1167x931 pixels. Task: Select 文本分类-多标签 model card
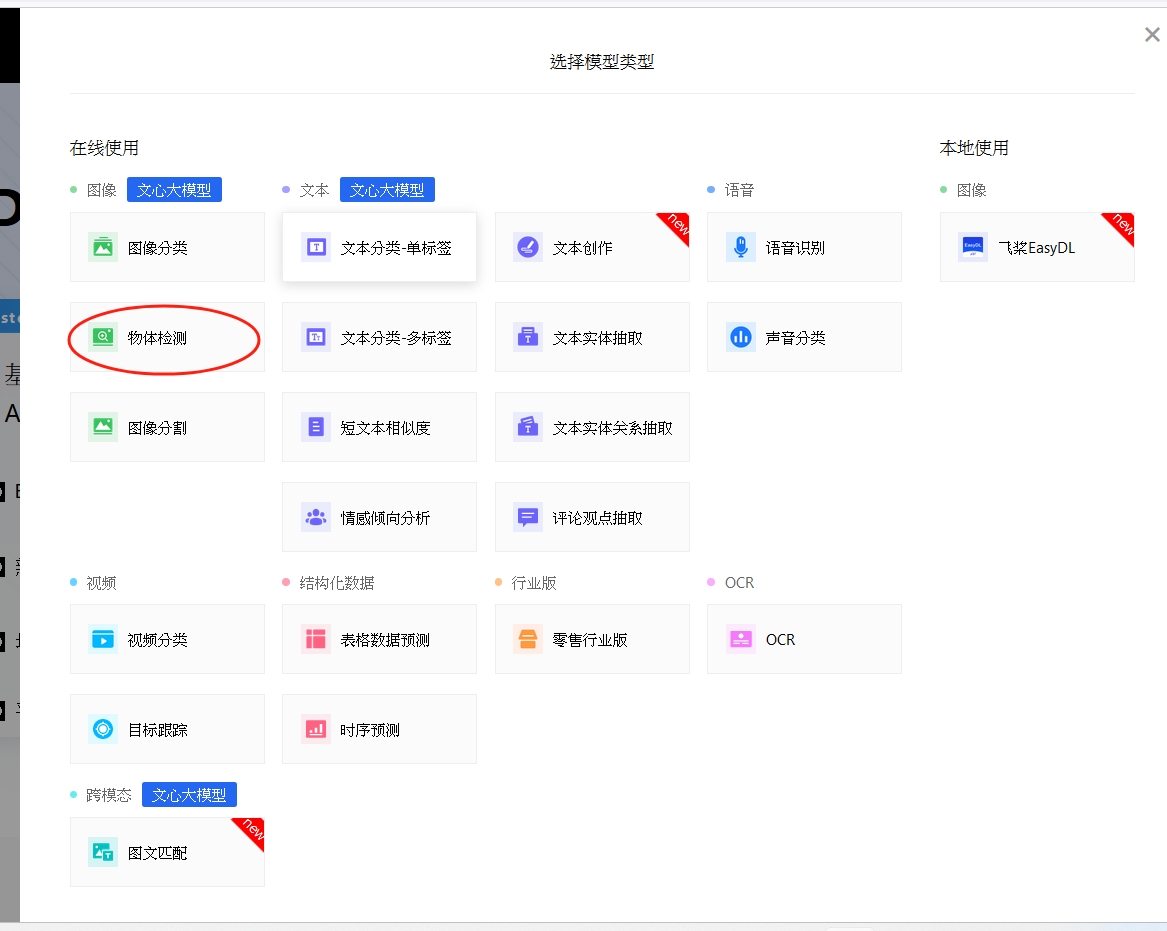coord(380,337)
